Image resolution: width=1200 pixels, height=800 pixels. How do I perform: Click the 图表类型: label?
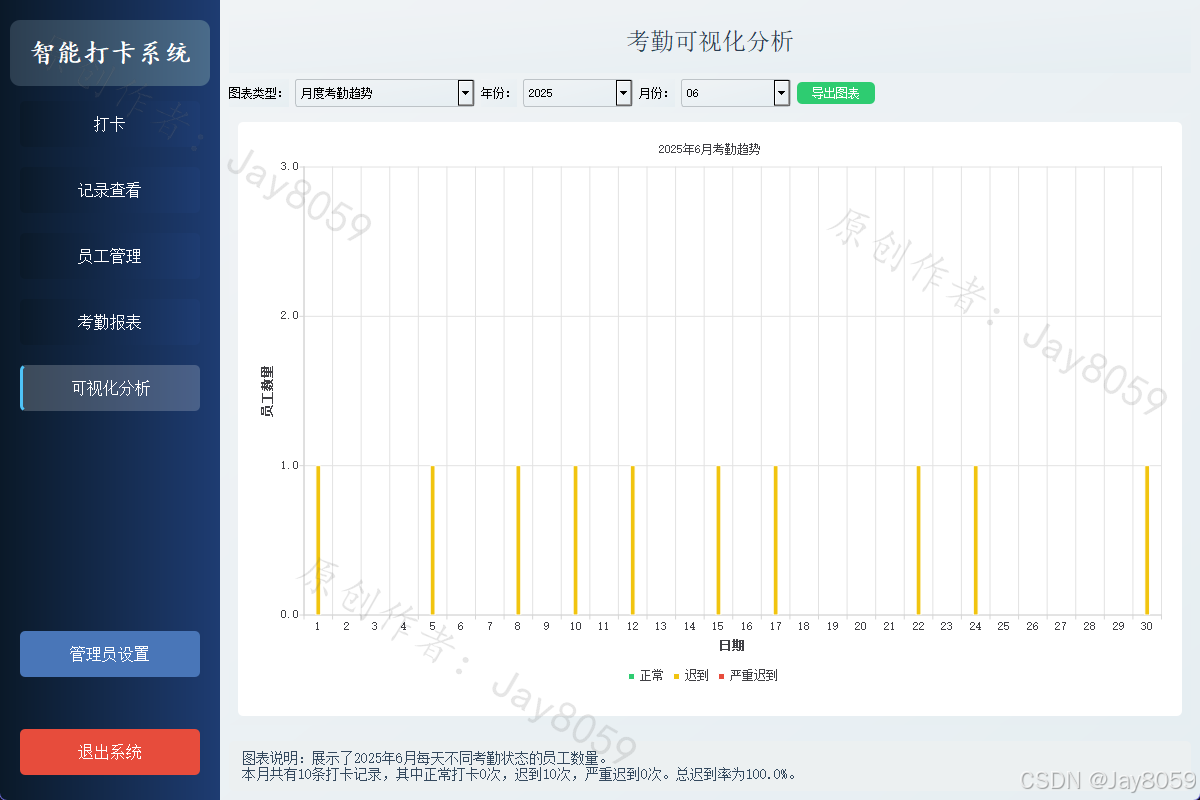(256, 93)
